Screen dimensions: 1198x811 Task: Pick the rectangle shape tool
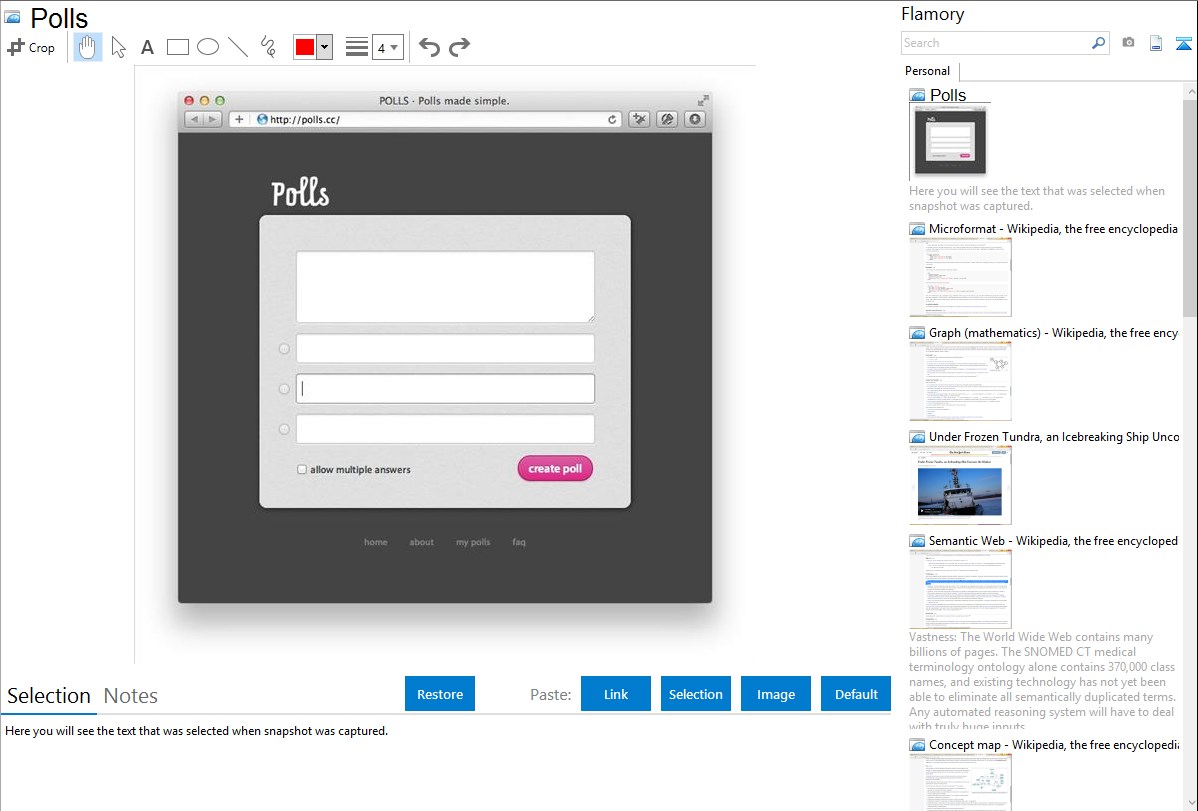tap(178, 47)
